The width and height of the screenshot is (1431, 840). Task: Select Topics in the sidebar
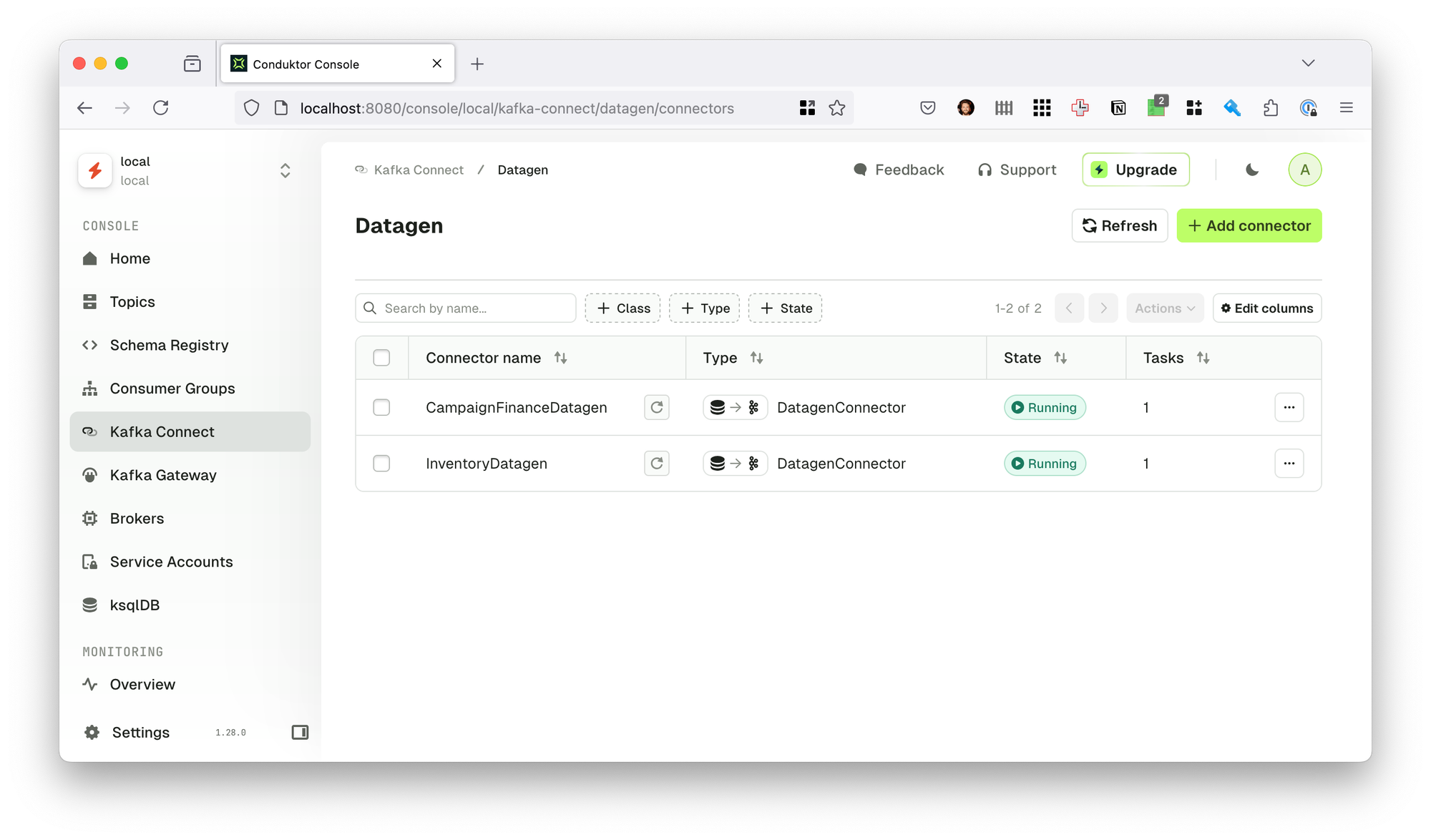coord(133,301)
